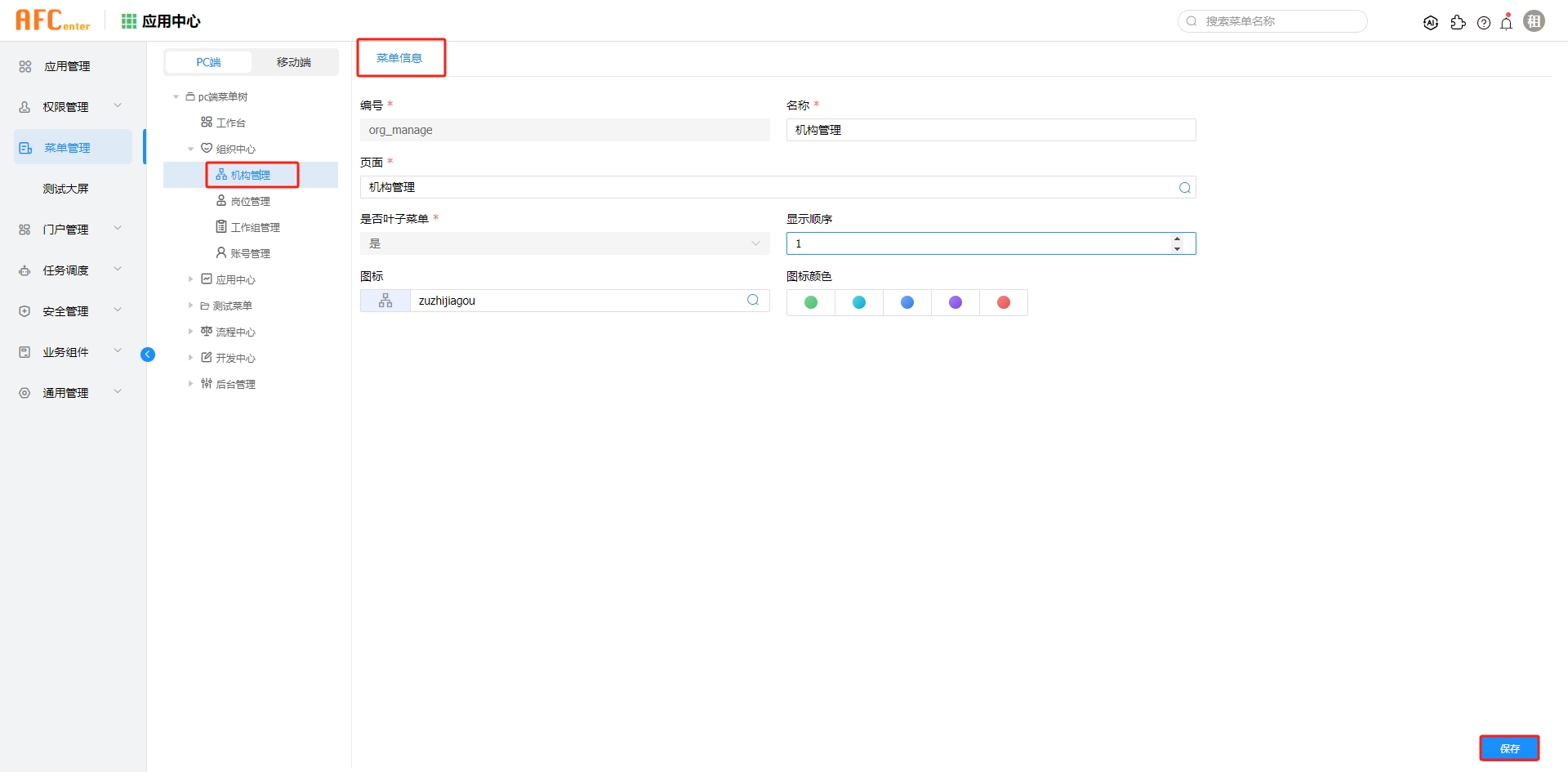Select the red icon color swatch
Screen dimensions: 1568x772
[1004, 301]
